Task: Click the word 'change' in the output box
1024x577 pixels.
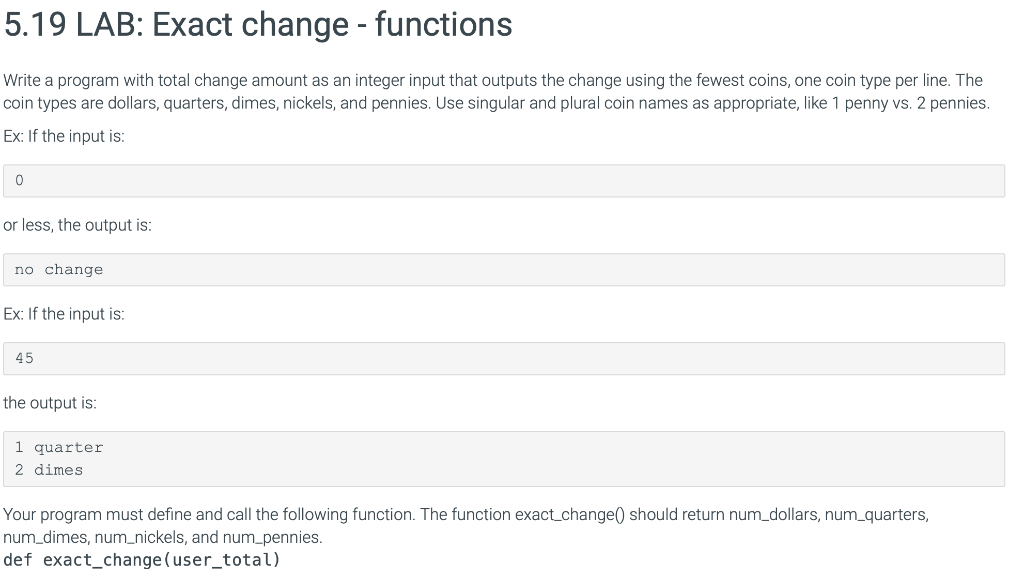Action: coord(74,270)
